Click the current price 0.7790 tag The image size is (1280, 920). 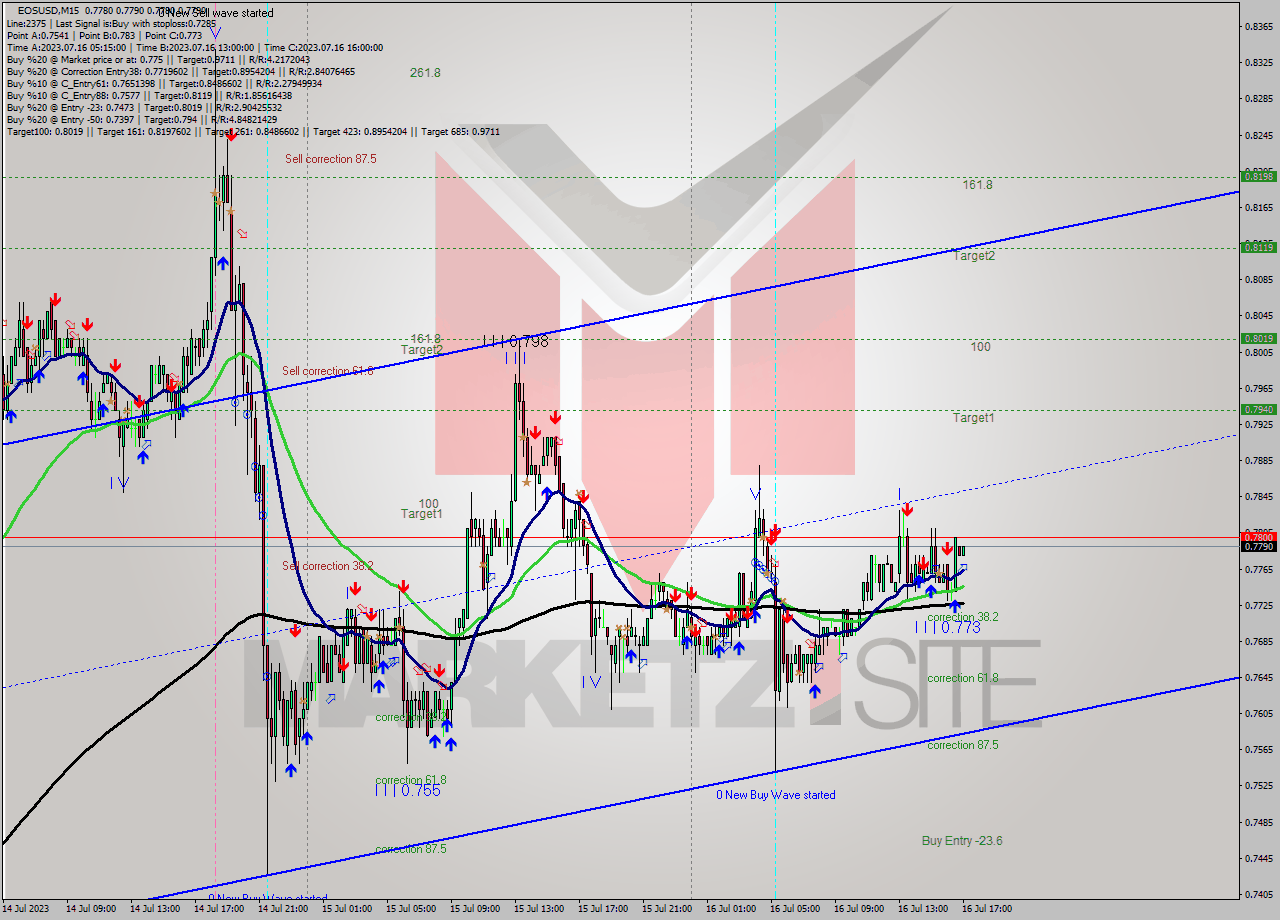tap(1258, 547)
